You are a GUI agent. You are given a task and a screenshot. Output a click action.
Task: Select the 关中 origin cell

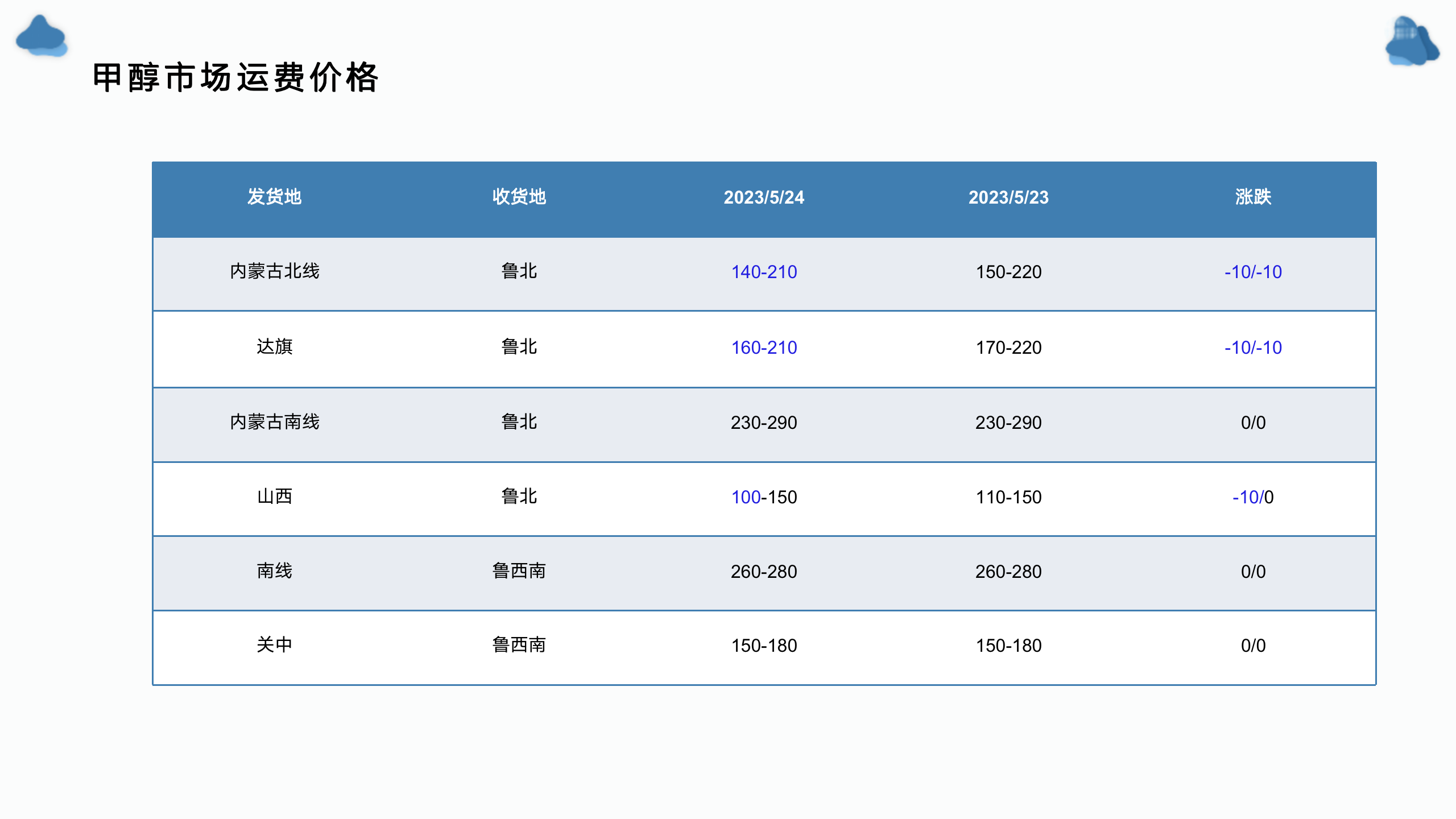coord(275,645)
